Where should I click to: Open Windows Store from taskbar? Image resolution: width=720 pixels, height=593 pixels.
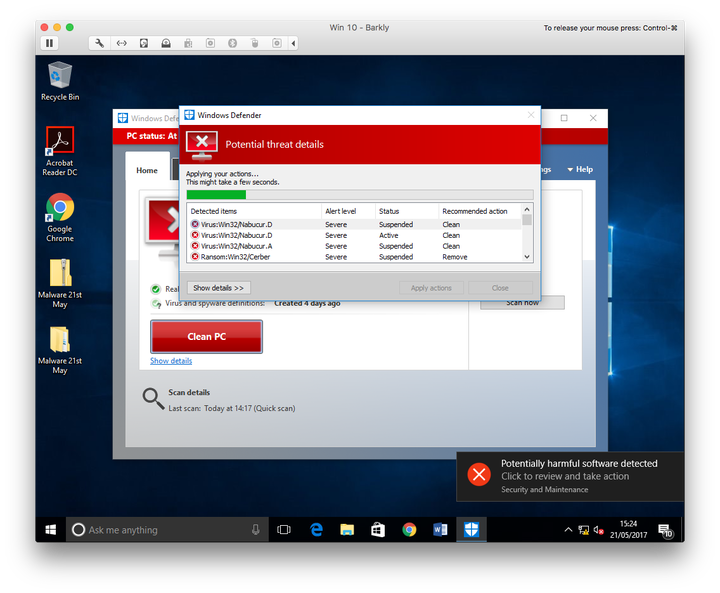pos(378,530)
